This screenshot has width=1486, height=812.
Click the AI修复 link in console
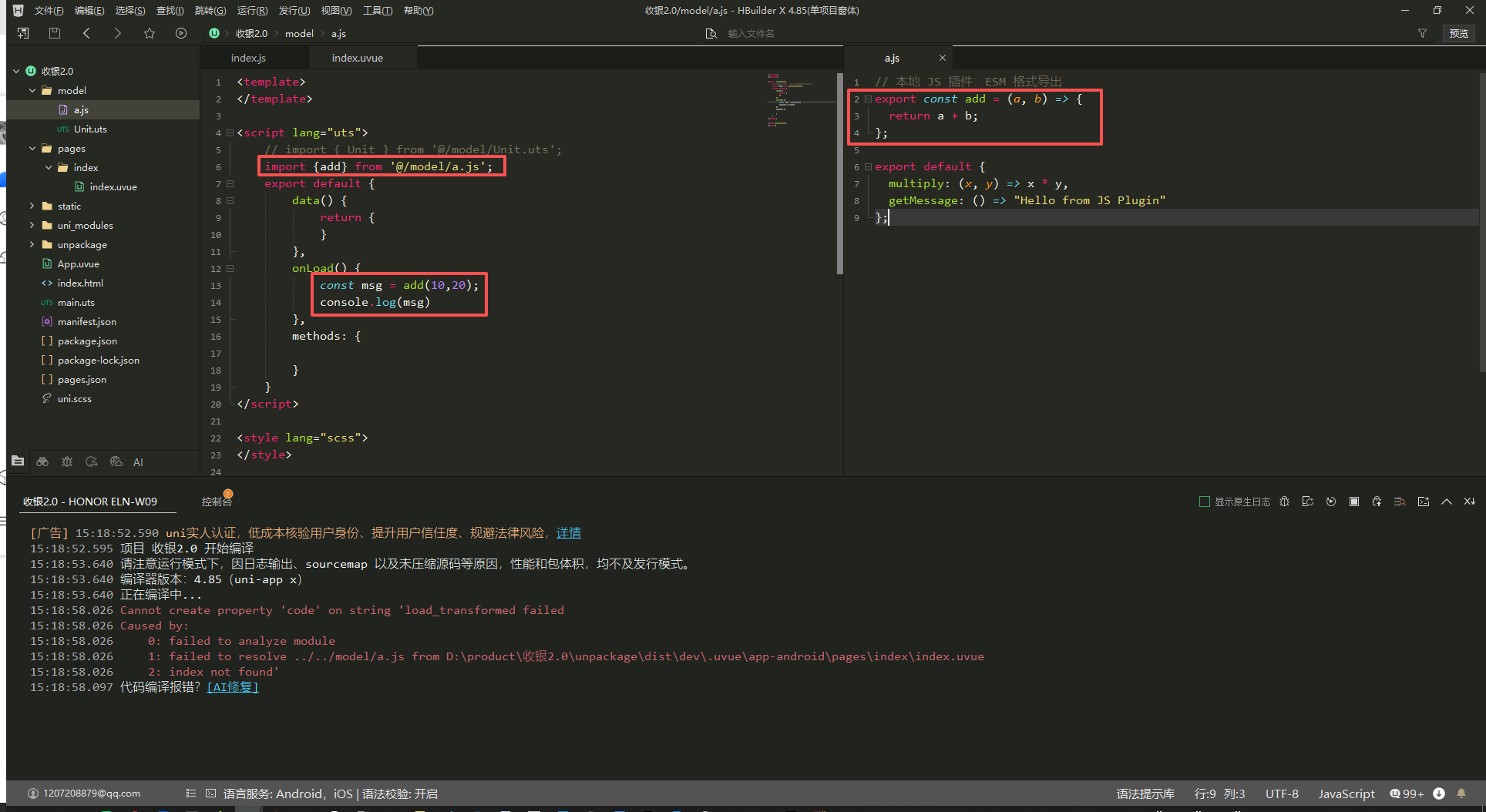(x=232, y=687)
